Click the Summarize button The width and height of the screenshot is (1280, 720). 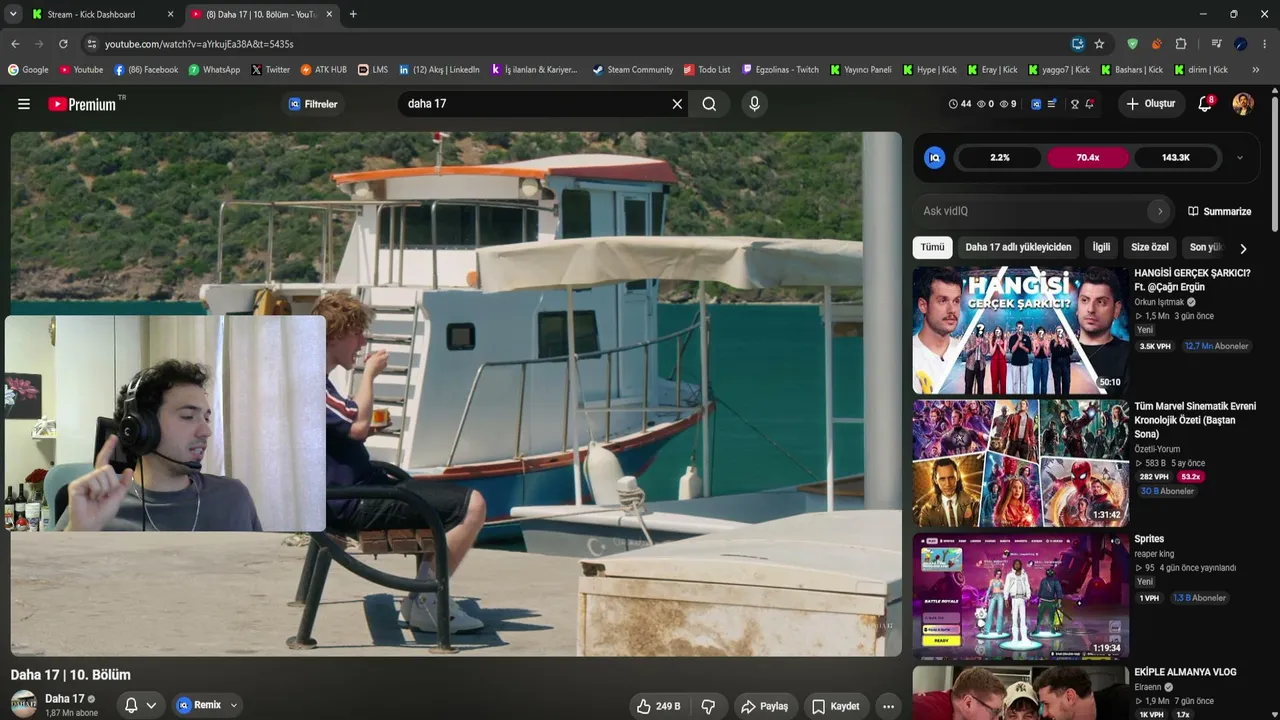pos(1219,211)
